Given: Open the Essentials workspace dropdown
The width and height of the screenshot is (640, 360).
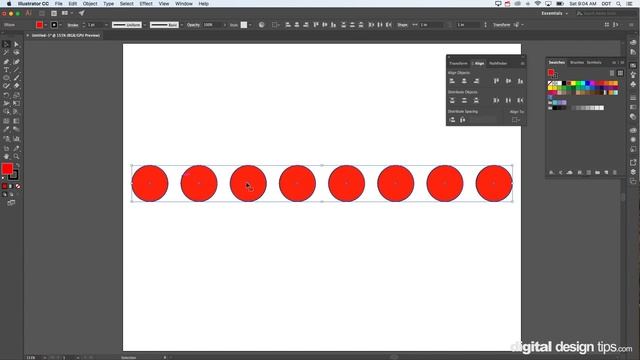Looking at the screenshot, I should (554, 13).
